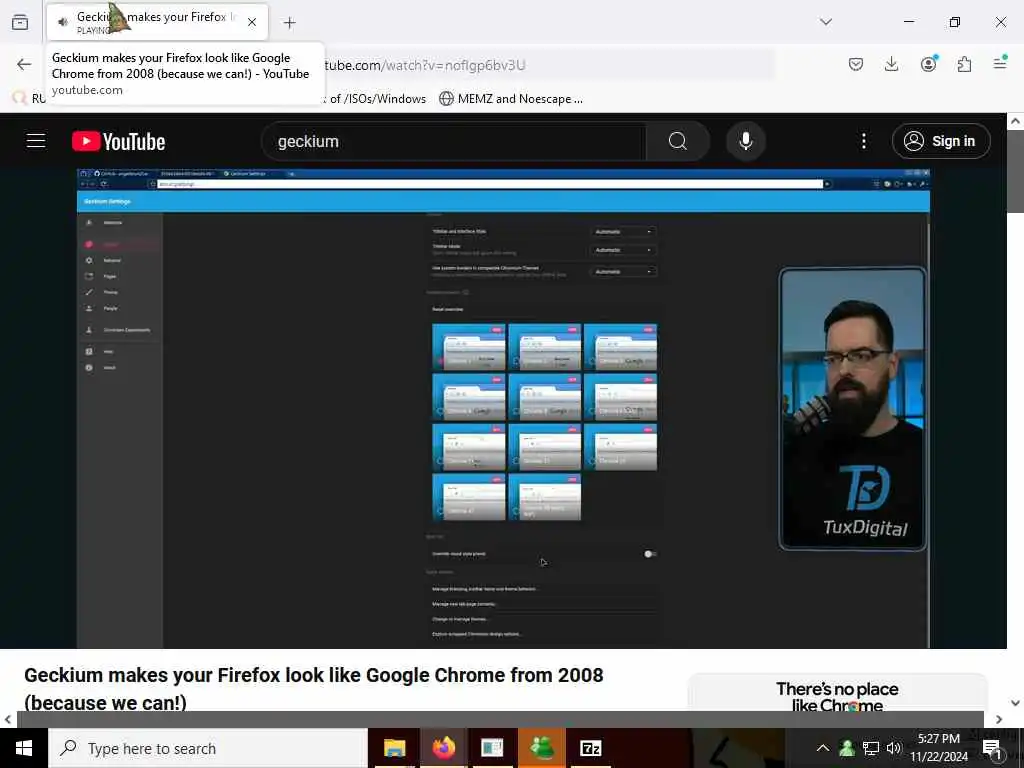Open the Firefox downloads panel

(x=891, y=64)
